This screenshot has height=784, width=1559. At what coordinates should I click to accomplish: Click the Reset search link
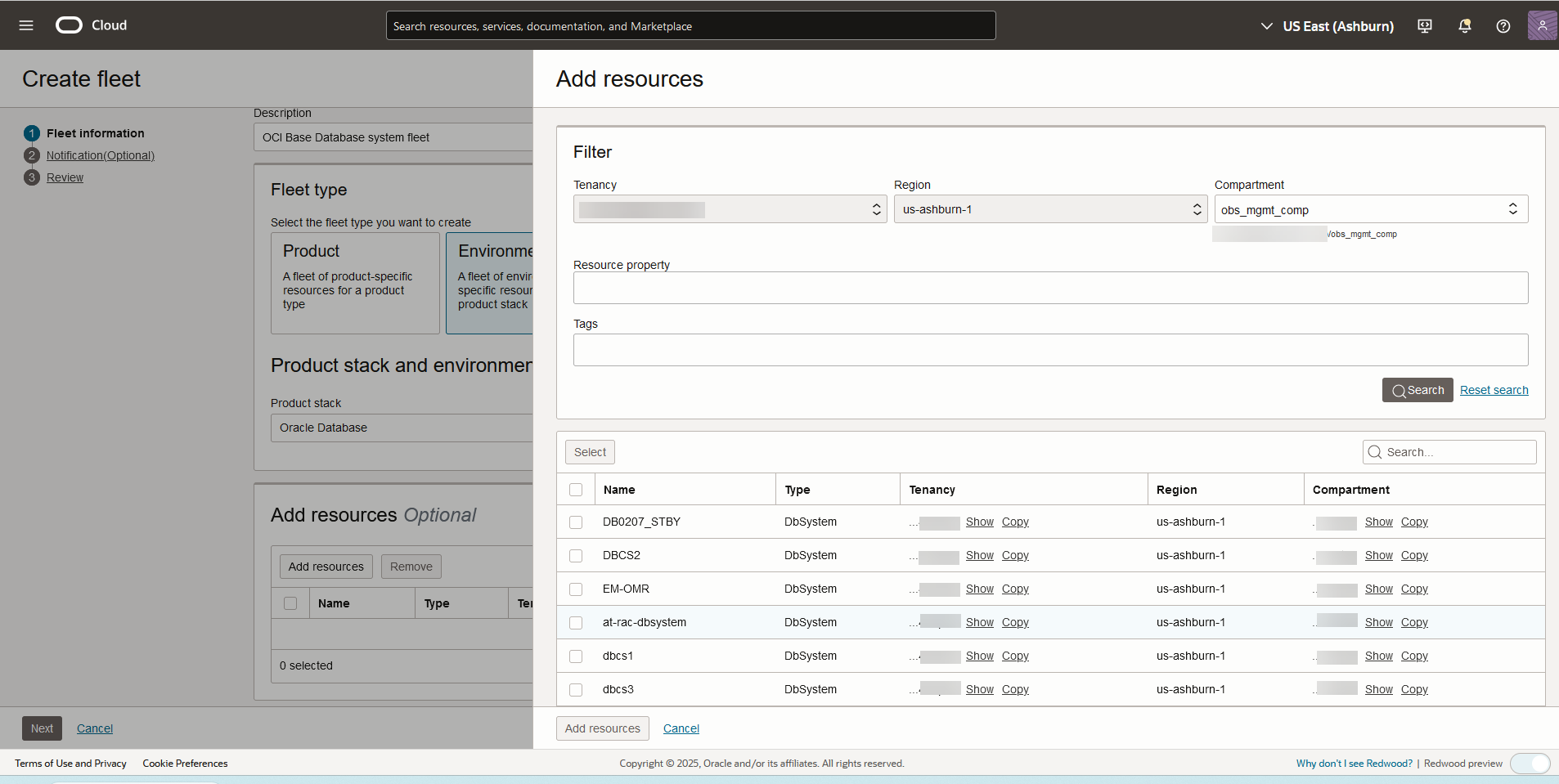click(x=1494, y=390)
